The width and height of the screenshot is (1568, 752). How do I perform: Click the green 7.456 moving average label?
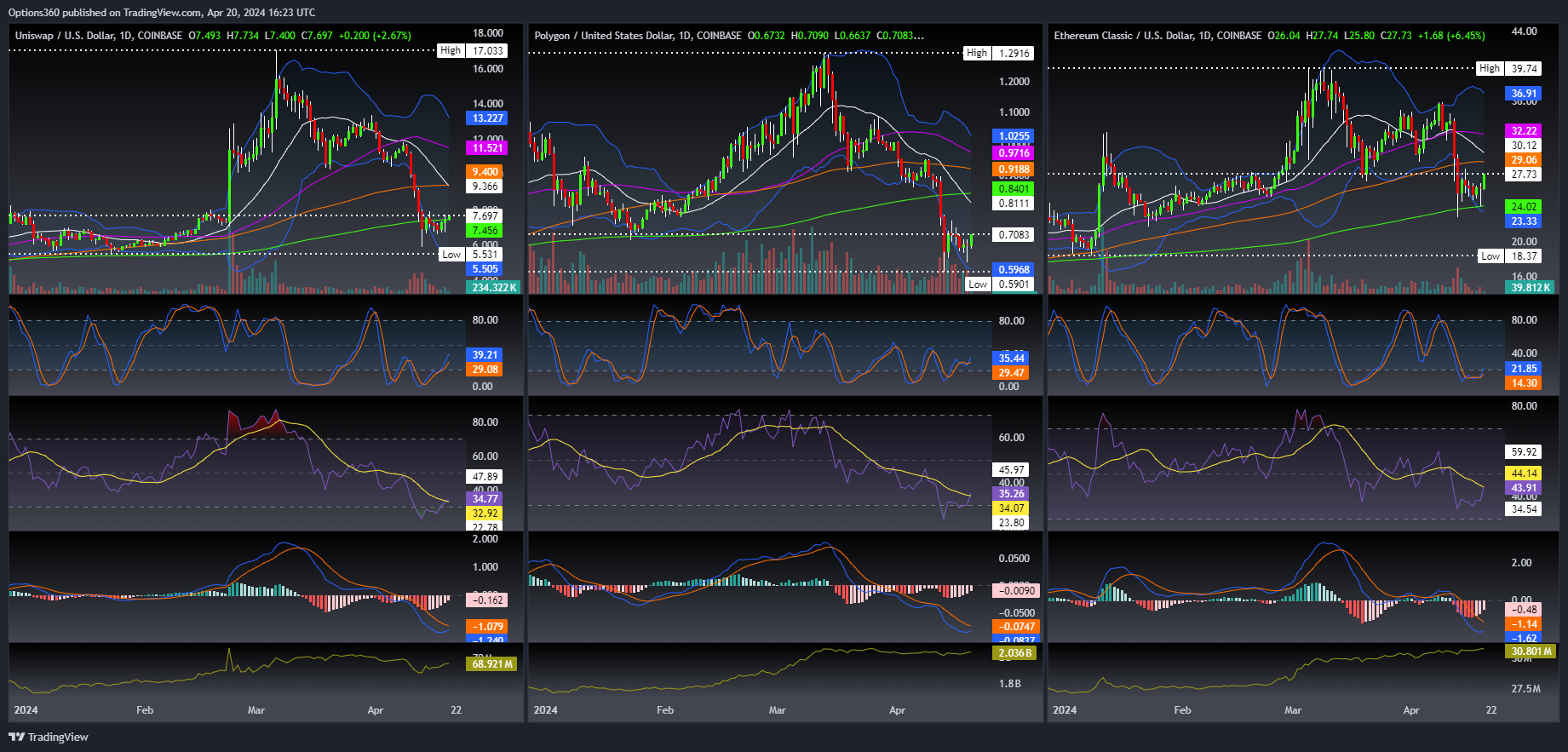tap(485, 231)
